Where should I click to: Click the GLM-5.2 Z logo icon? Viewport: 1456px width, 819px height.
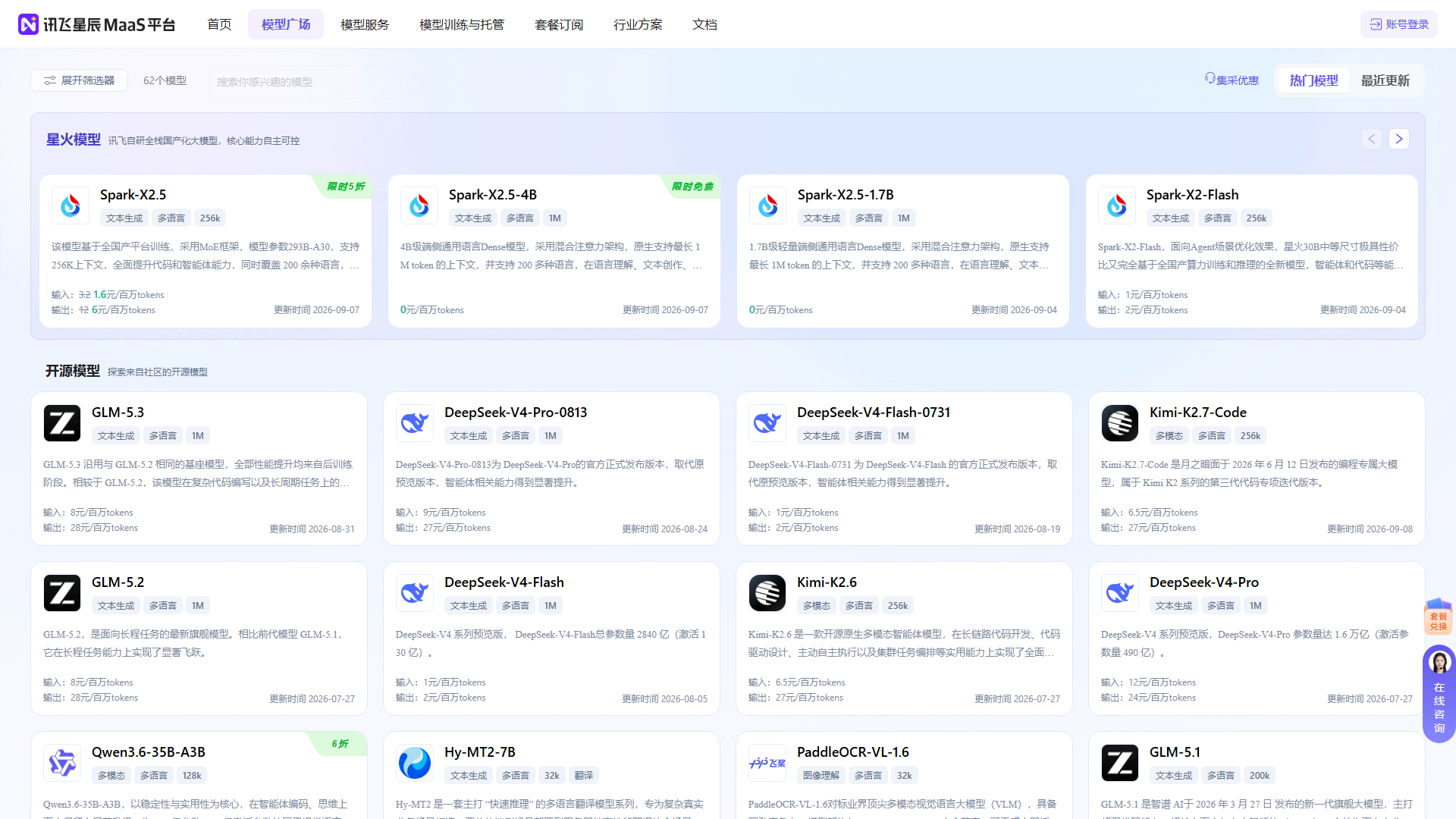point(62,593)
